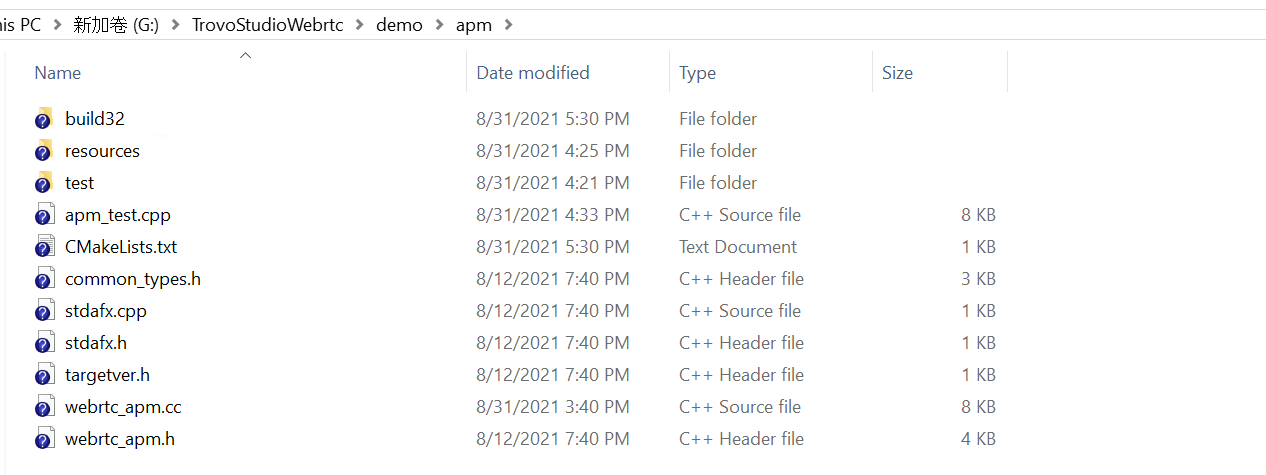Click the common_types.h file icon
This screenshot has height=475, width=1266.
click(43, 279)
